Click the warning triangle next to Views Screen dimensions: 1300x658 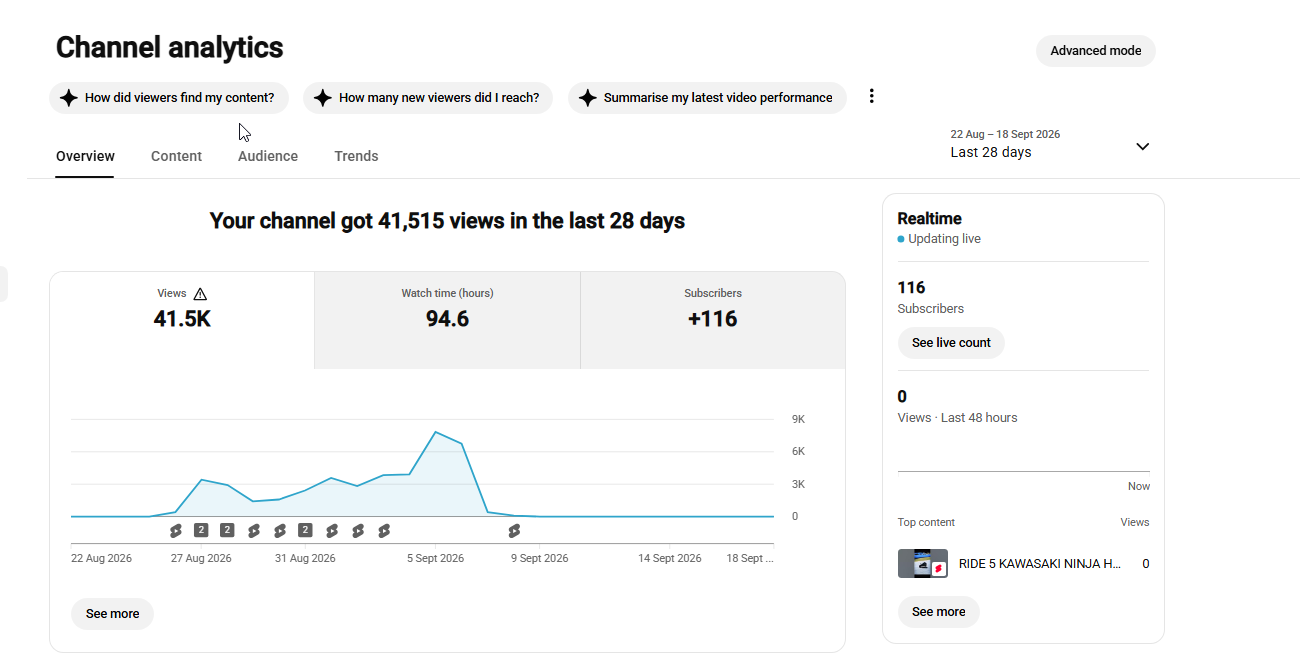point(200,294)
